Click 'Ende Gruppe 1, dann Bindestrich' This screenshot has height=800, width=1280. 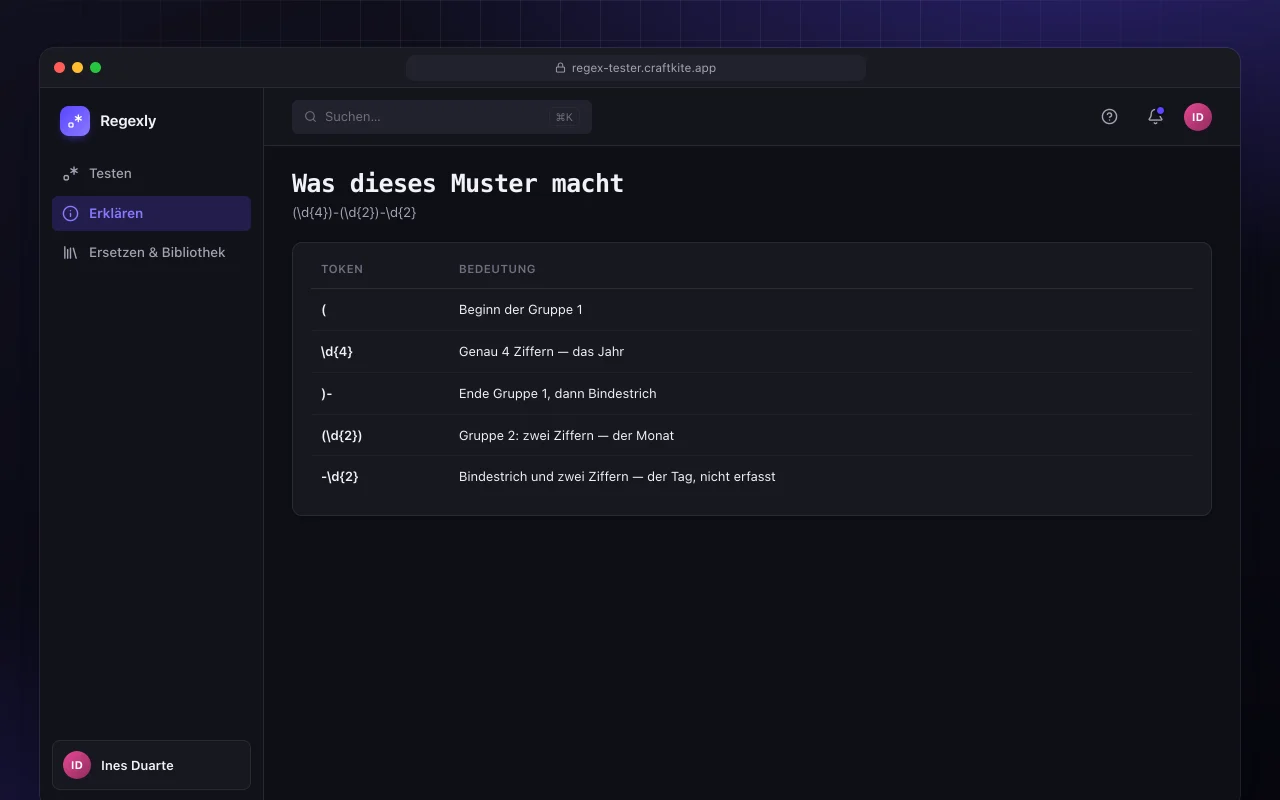pyautogui.click(x=558, y=394)
